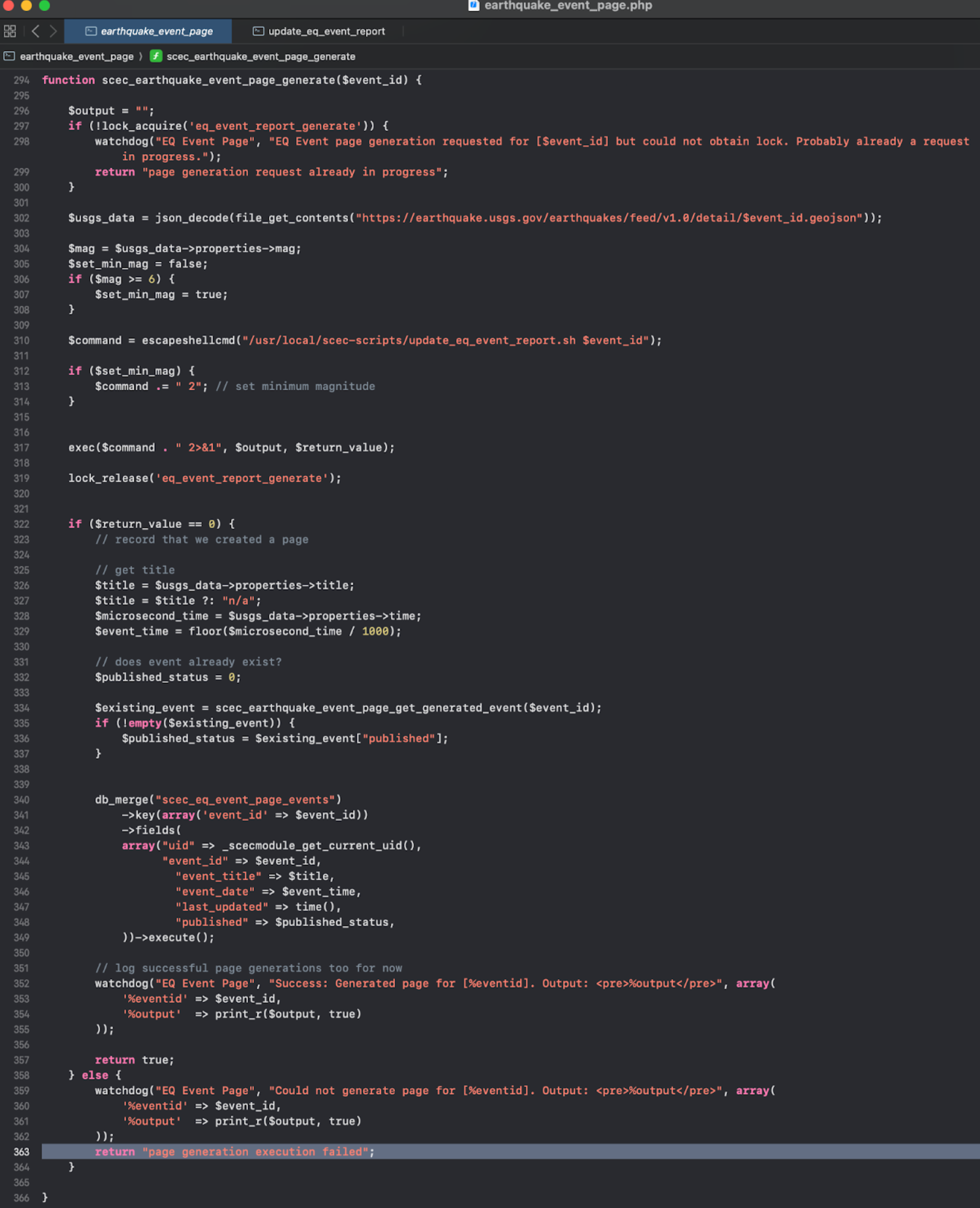Click the green function icon in the breadcrumb

(x=156, y=56)
